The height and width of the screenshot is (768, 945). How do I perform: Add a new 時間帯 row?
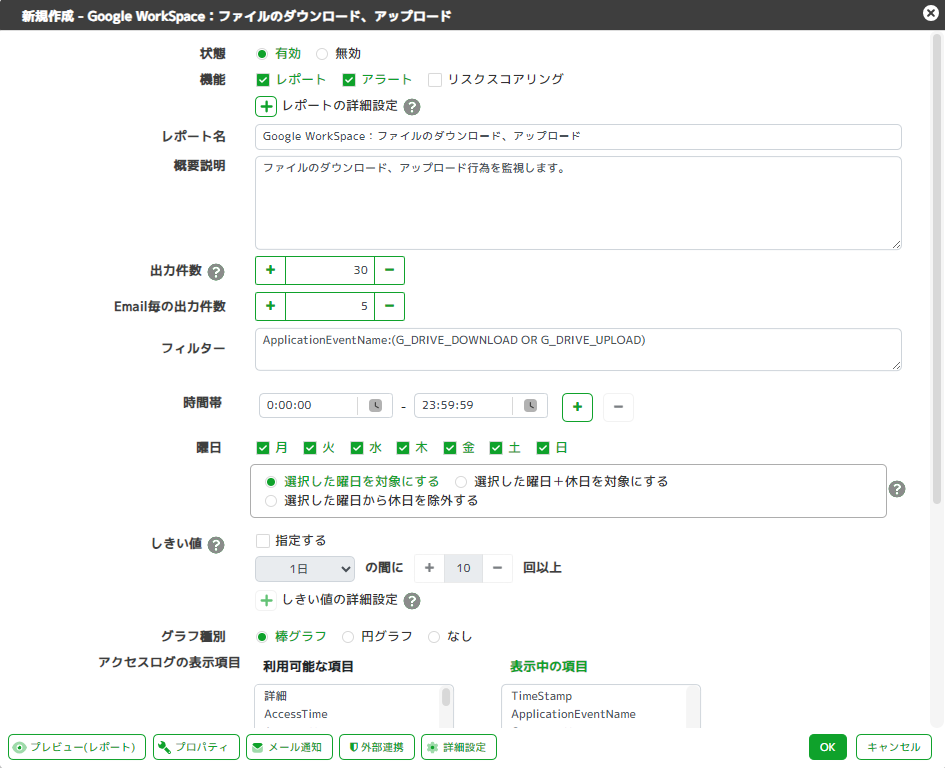click(577, 407)
